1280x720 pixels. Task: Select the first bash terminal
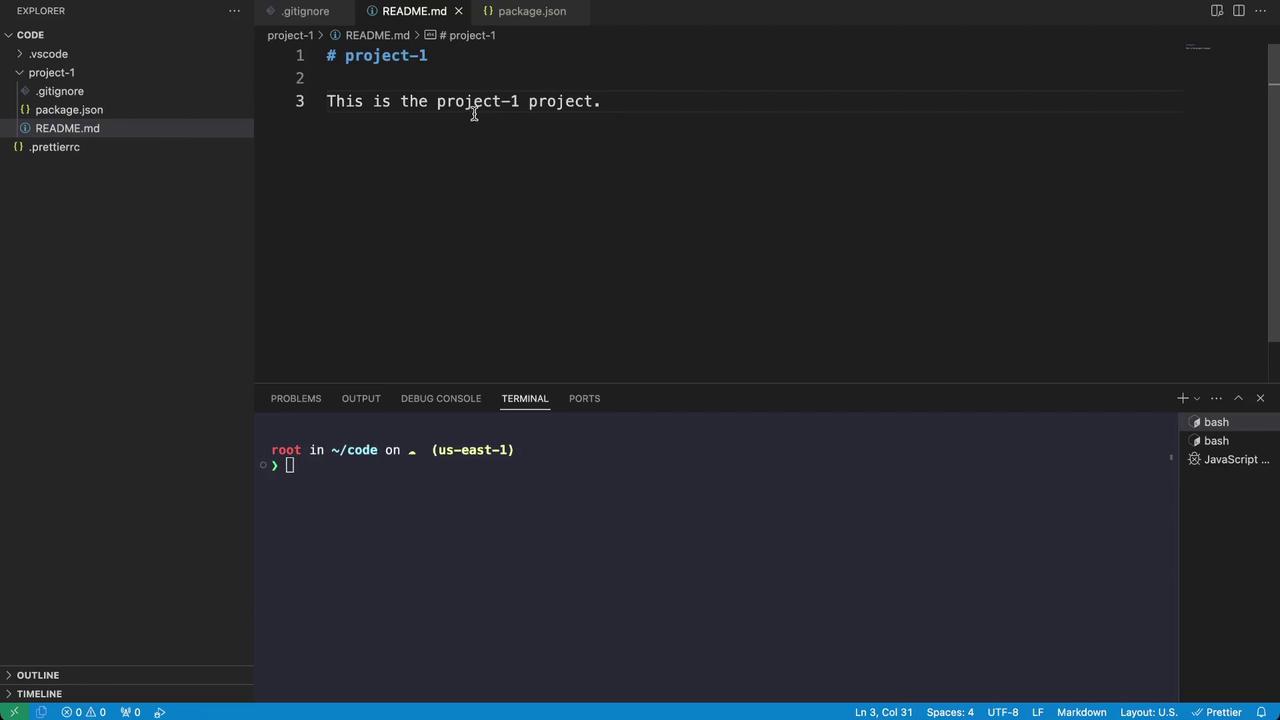click(1229, 422)
